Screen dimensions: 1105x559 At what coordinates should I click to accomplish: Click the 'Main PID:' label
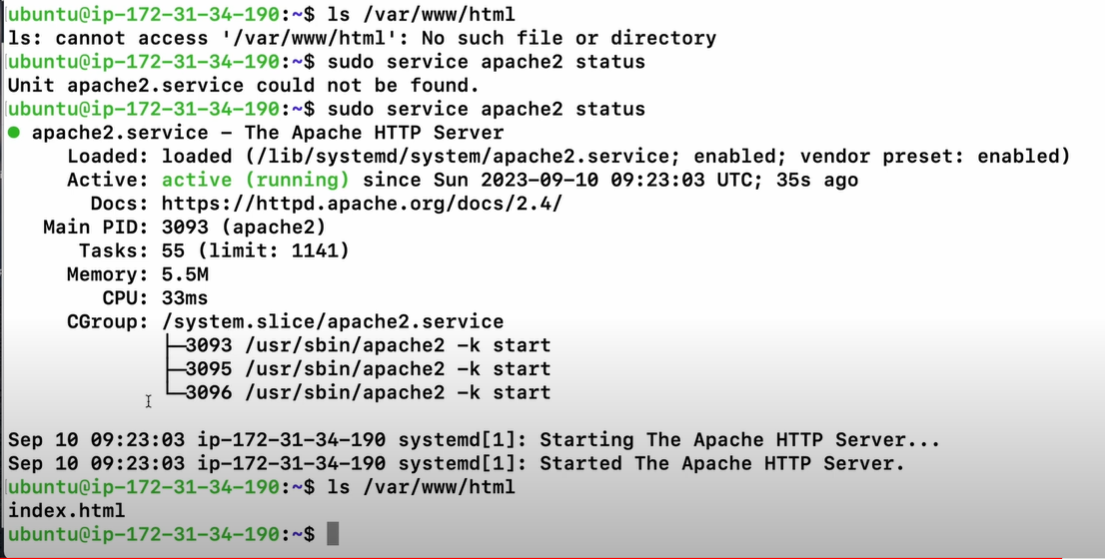pos(97,227)
